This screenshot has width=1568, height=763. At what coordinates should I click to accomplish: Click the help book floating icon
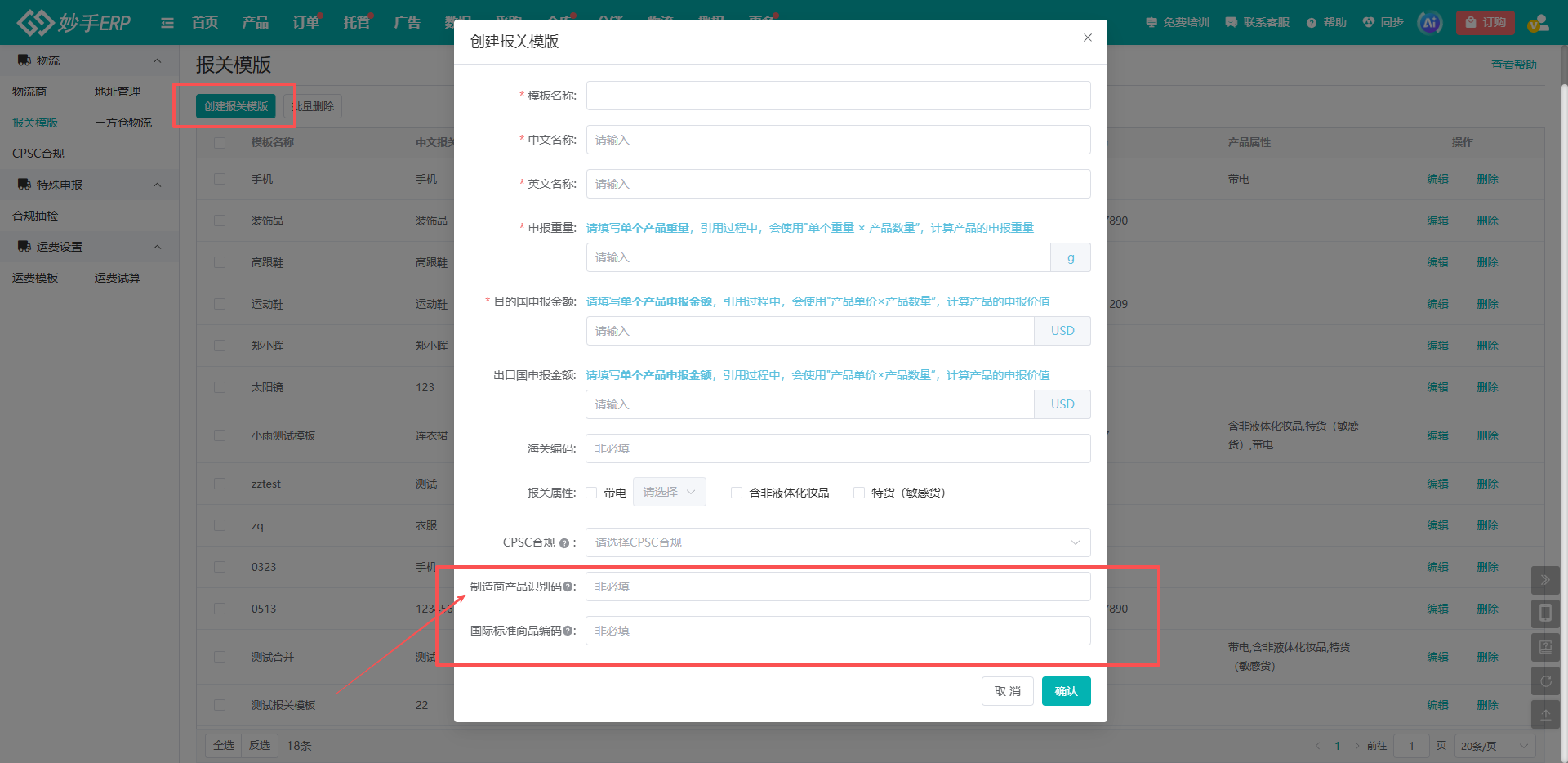[x=1545, y=647]
